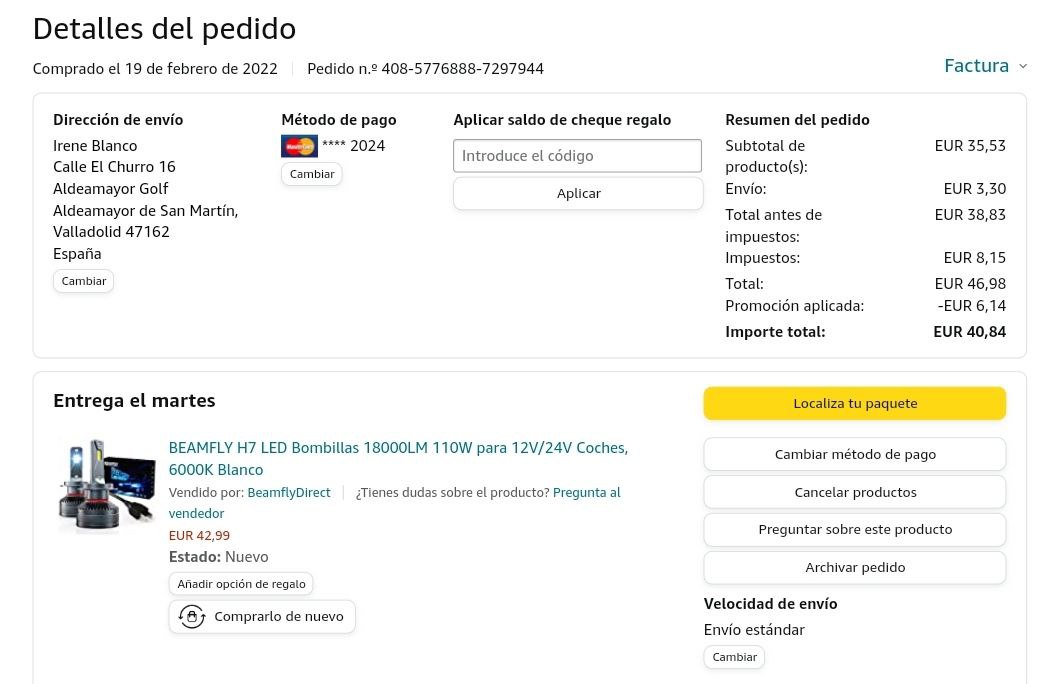1063x684 pixels.
Task: Open the BeamflyDirect seller link
Action: [x=288, y=492]
